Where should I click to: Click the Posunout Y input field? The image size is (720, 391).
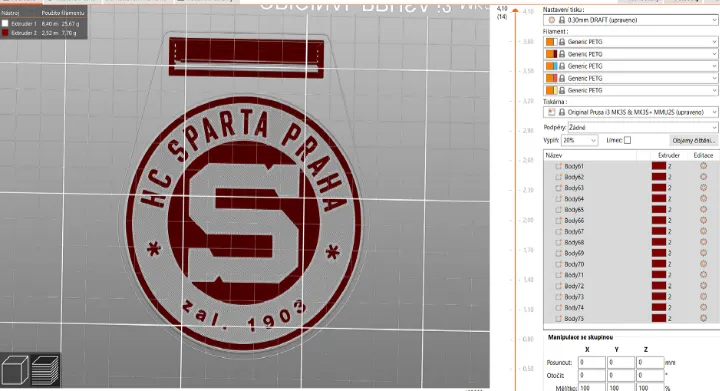click(x=621, y=362)
